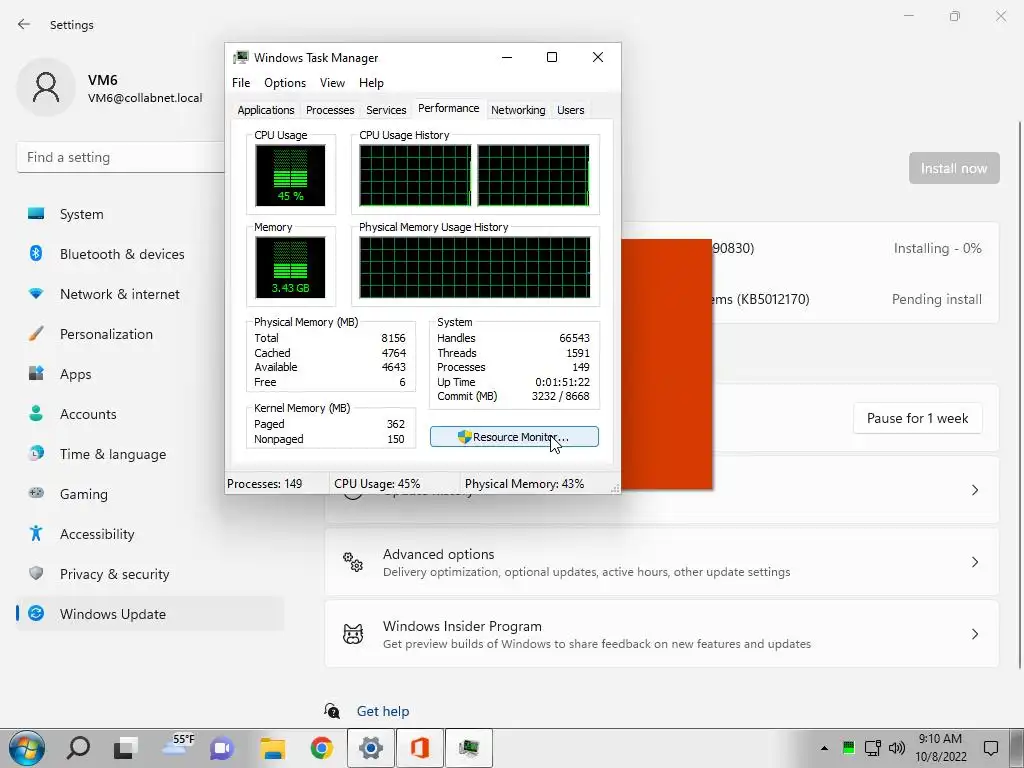
Task: Click the Physical Memory Usage History graph
Action: coord(475,267)
